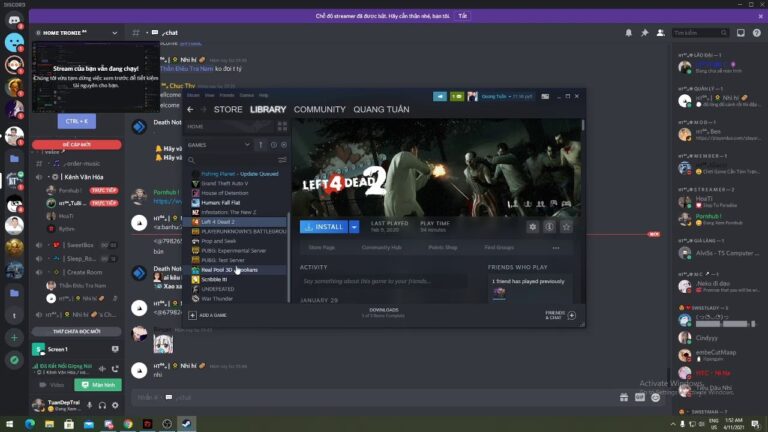The height and width of the screenshot is (432, 768).
Task: Open Discord home direct messages icon
Action: click(14, 20)
